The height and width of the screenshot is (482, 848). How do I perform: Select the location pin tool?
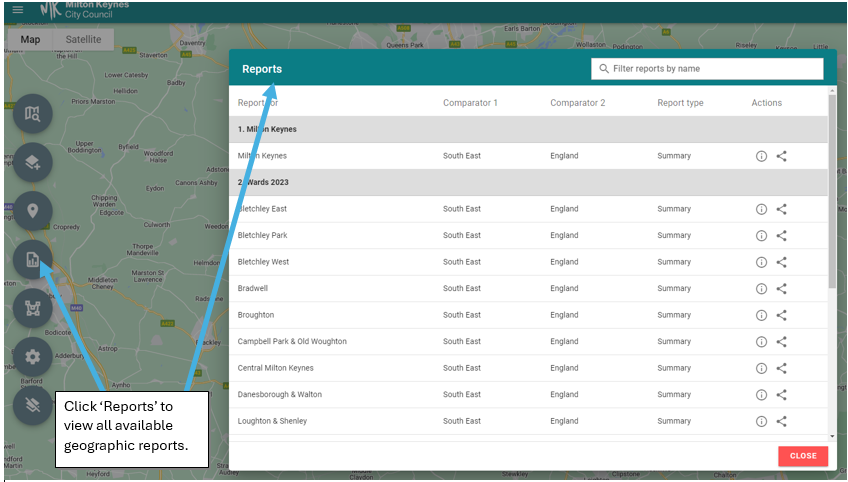33,211
